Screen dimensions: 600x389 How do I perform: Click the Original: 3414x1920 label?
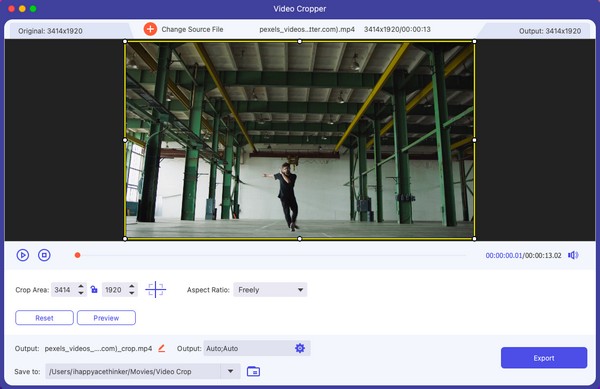(x=50, y=31)
